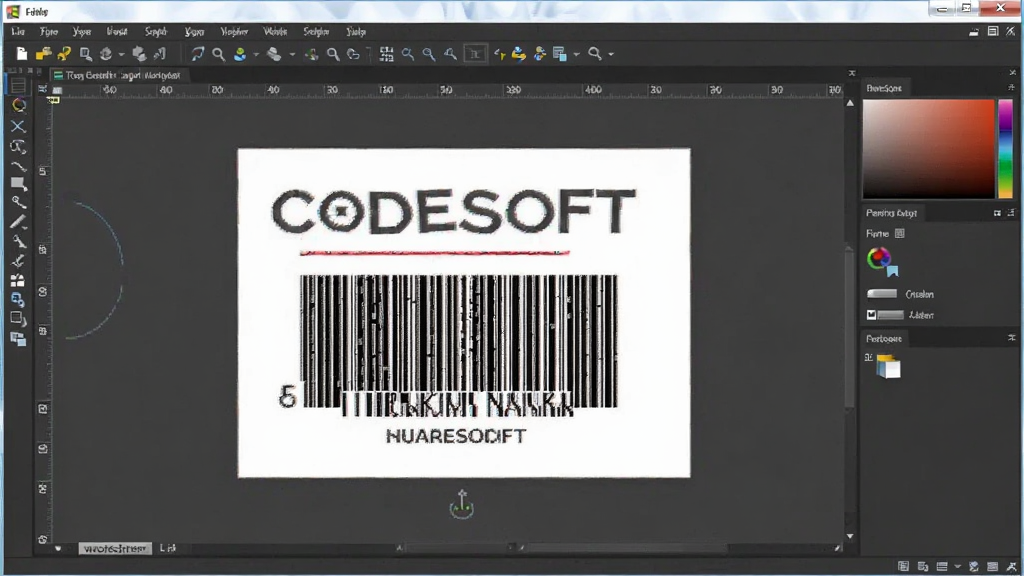Click the yellow and blue swap arrows icon

519,54
